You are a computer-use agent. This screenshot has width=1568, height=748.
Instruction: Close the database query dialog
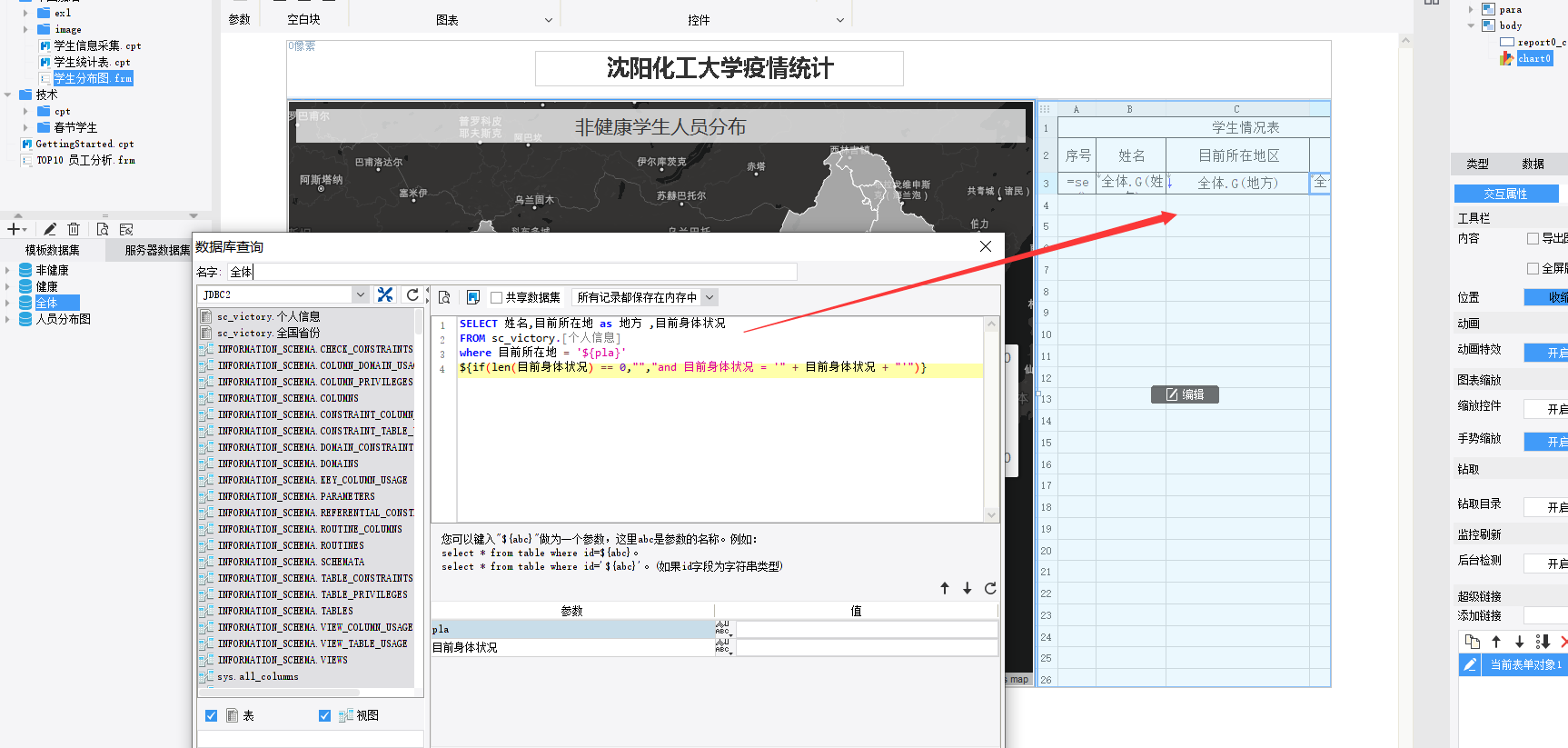click(x=986, y=246)
